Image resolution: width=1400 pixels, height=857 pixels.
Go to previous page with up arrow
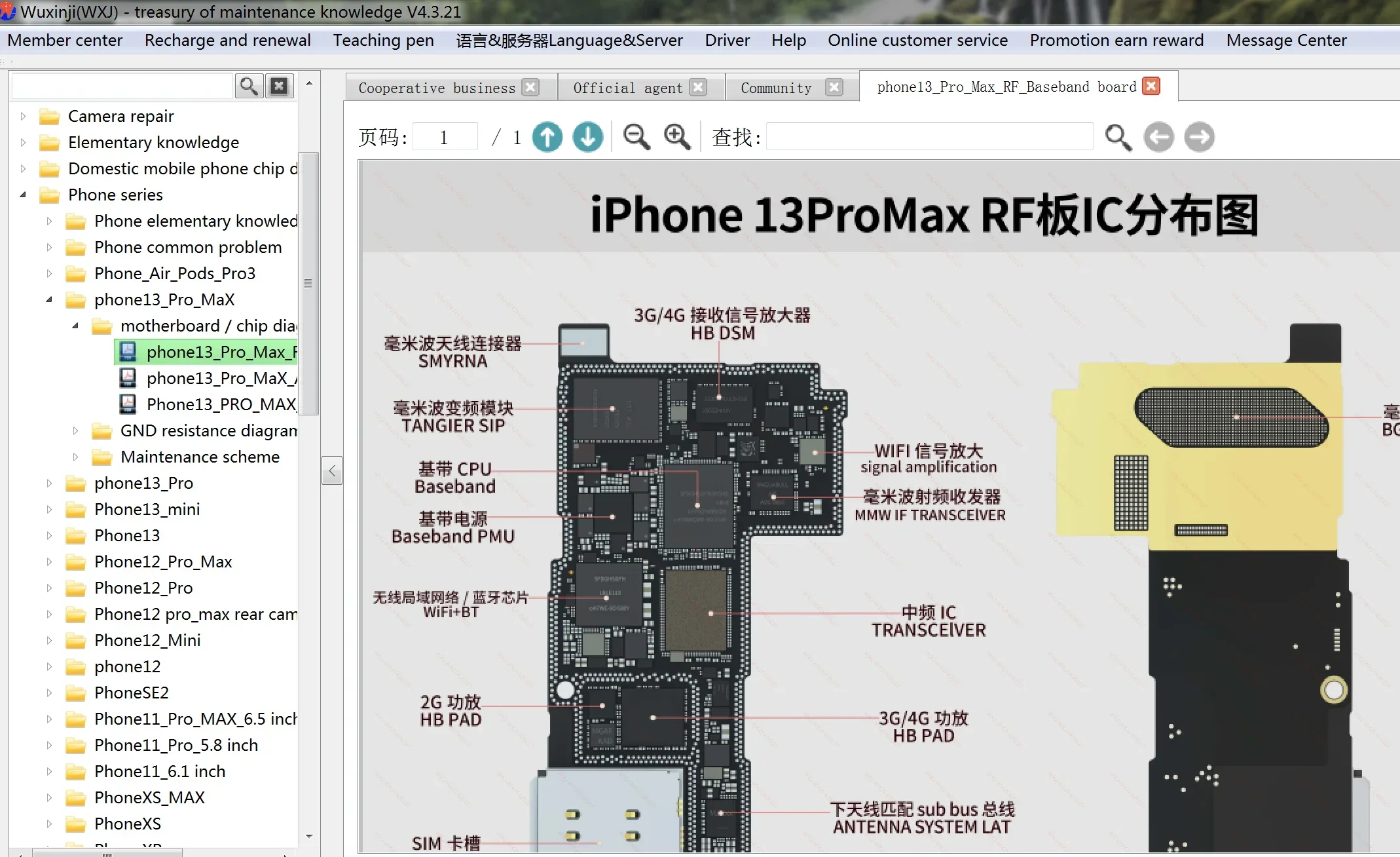click(x=547, y=137)
